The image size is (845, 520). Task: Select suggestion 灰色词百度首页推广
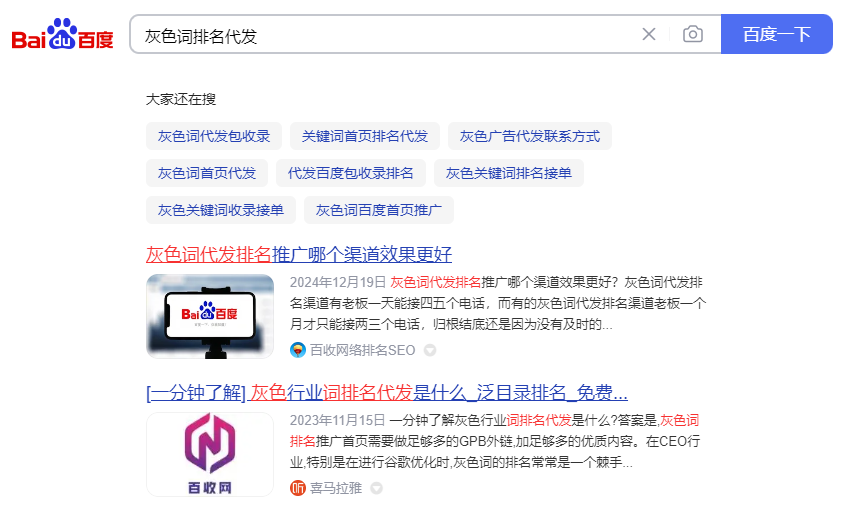(x=379, y=210)
